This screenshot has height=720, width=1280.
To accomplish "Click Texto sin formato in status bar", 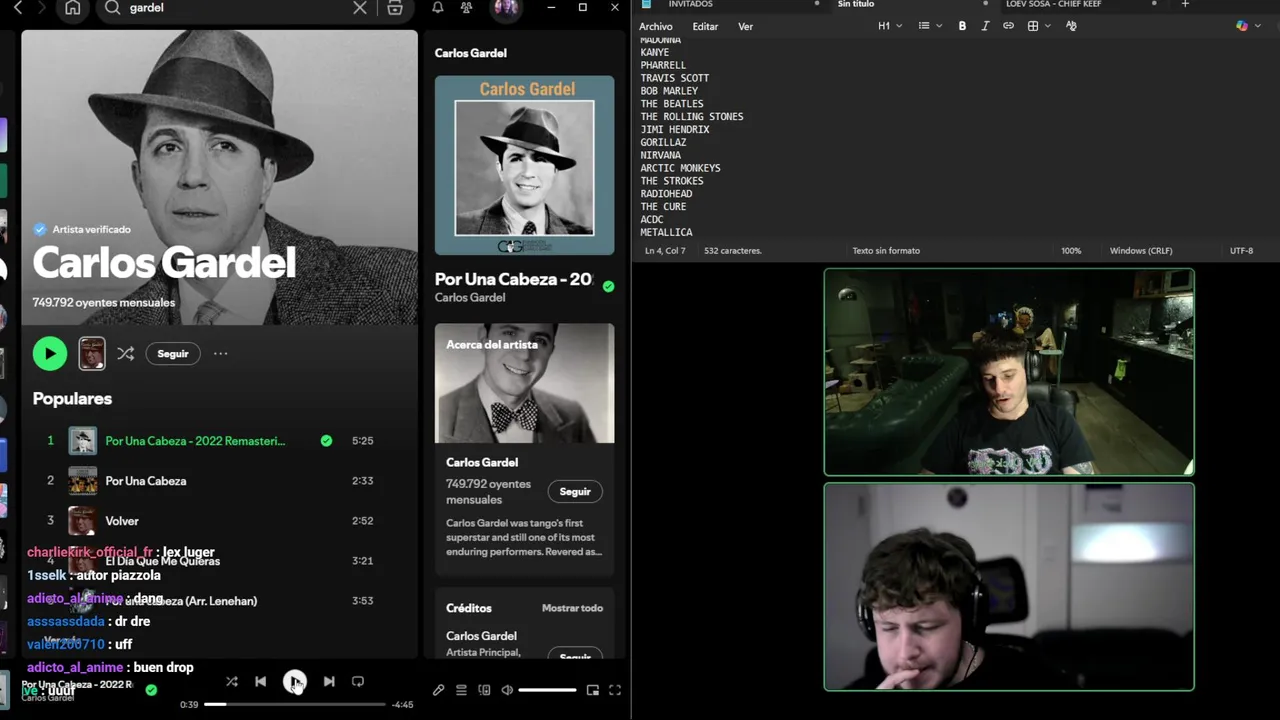I will (886, 251).
